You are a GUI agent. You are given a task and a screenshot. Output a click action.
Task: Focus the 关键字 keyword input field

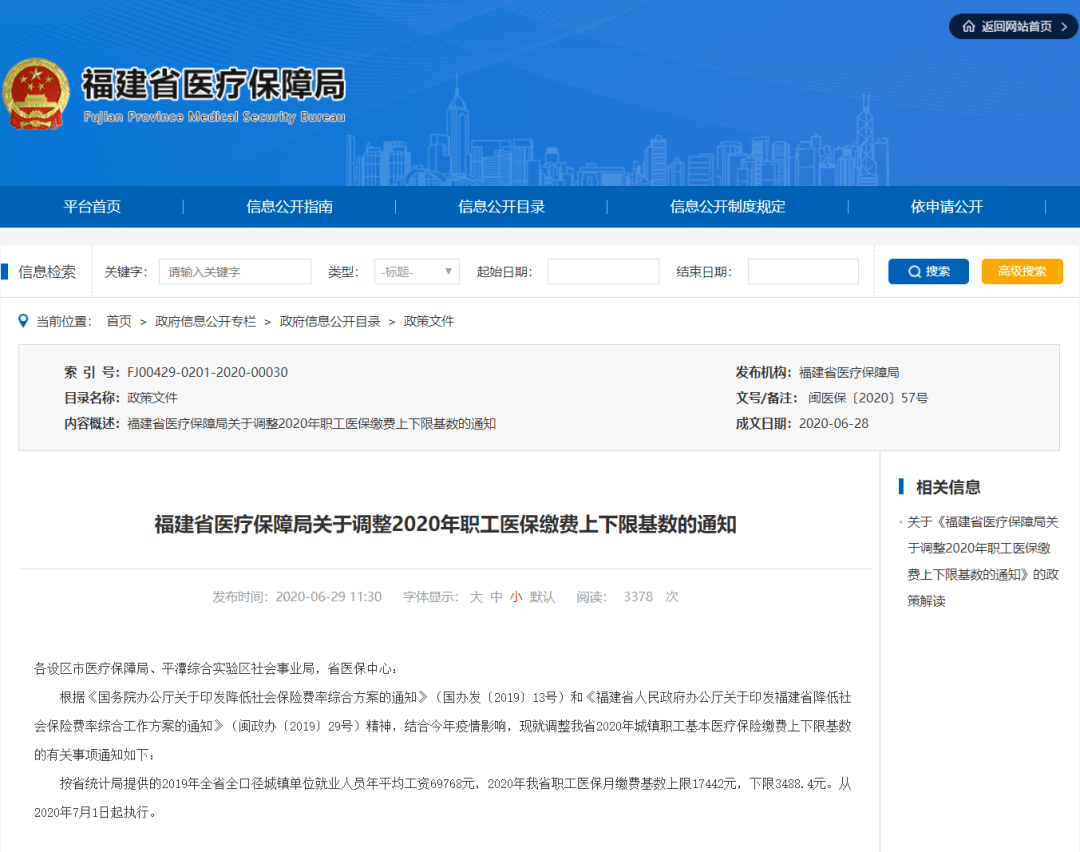click(235, 272)
